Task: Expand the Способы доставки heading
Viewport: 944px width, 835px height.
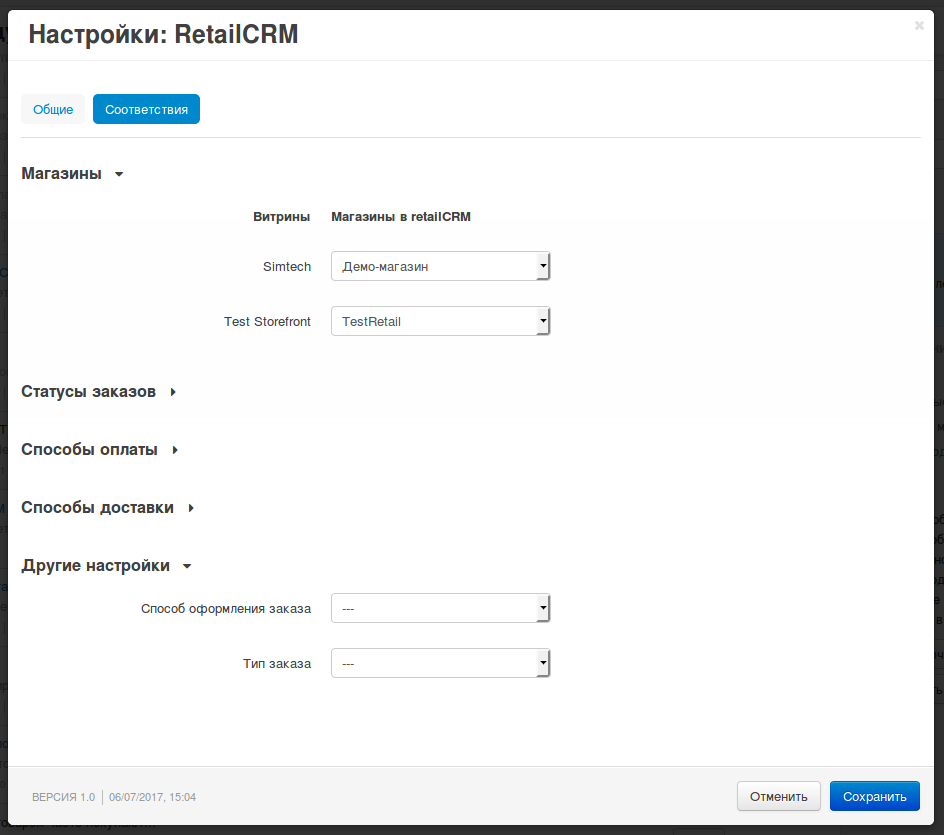Action: pyautogui.click(x=97, y=508)
